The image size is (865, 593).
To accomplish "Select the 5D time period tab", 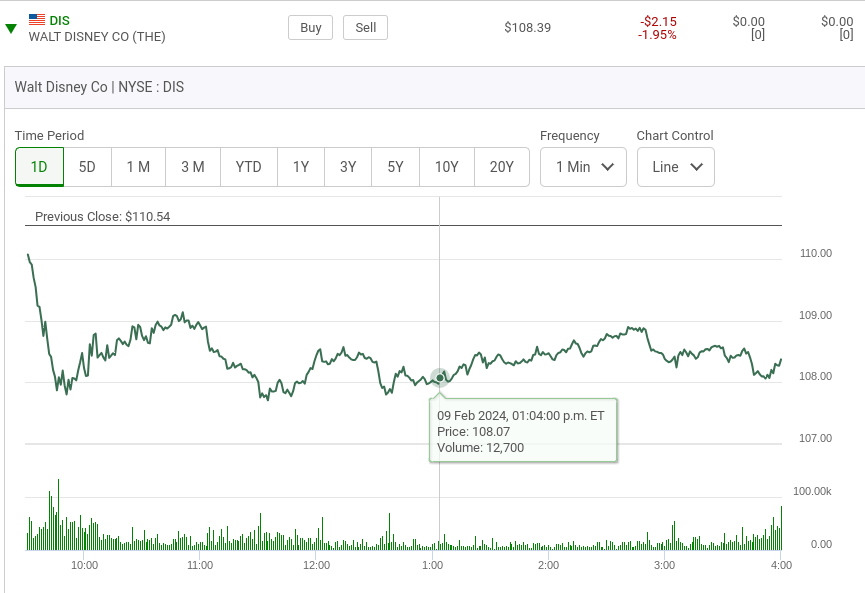I will click(x=87, y=167).
